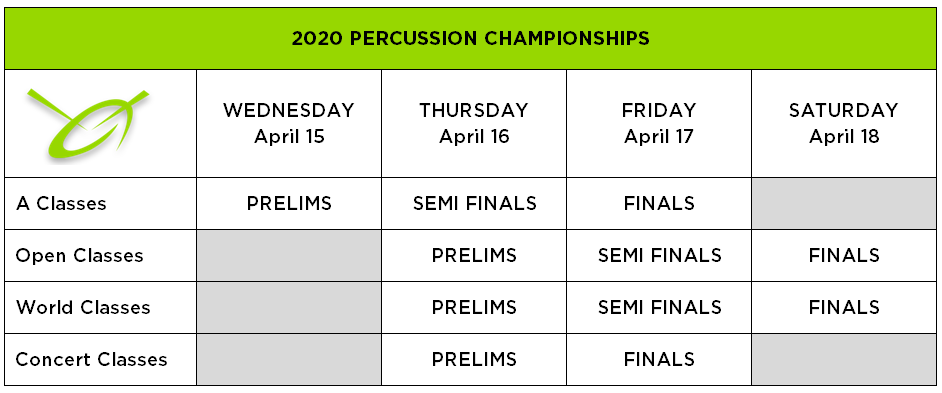This screenshot has width=942, height=393.
Task: Select SEMI FINALS in the World Classes row
Action: [x=660, y=307]
